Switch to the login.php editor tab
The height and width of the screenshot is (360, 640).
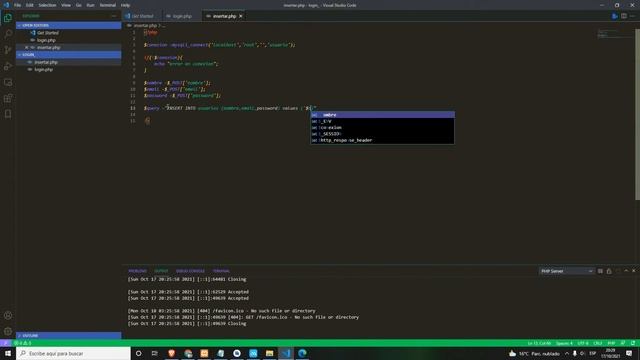(x=182, y=16)
